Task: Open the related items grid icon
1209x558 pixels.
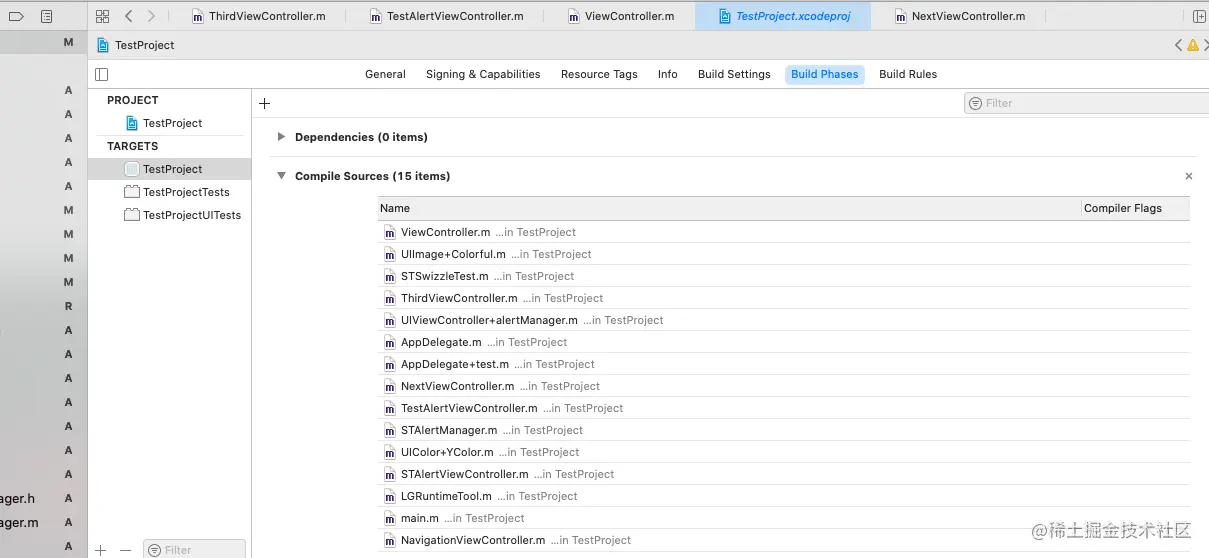Action: pos(102,16)
